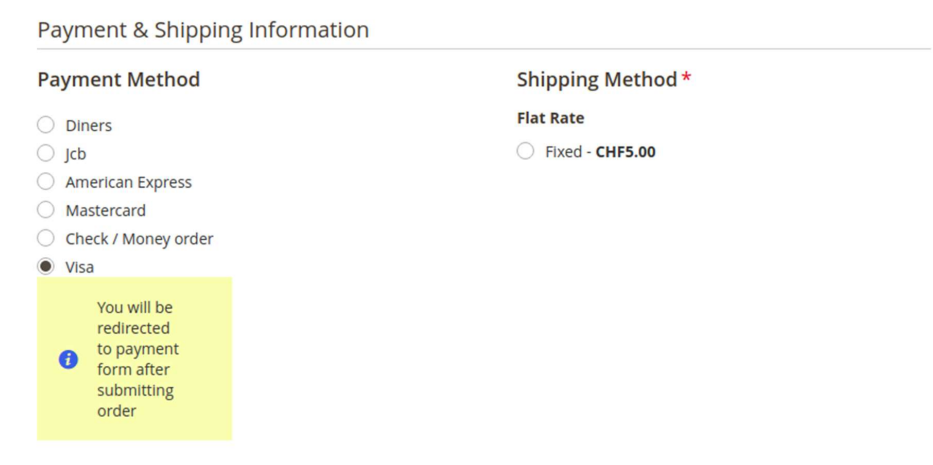Select the Diners radio button
The image size is (933, 465).
[x=46, y=125]
